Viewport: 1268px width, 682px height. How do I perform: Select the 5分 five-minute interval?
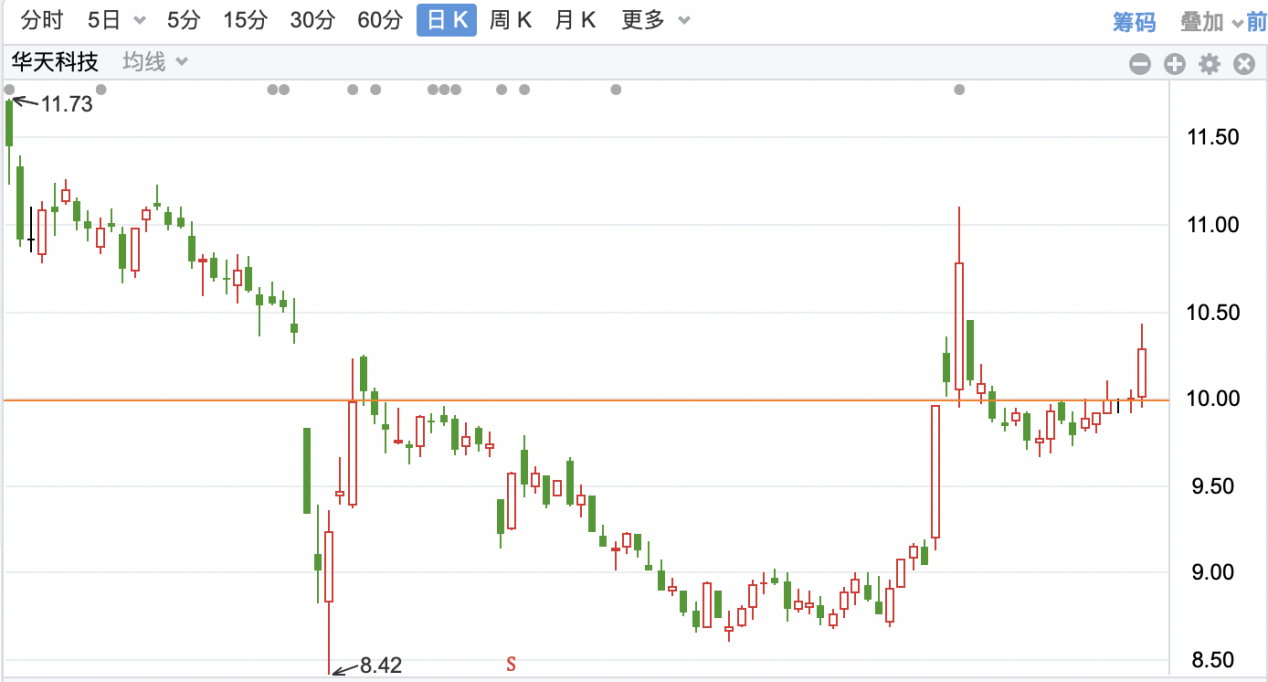[x=183, y=18]
